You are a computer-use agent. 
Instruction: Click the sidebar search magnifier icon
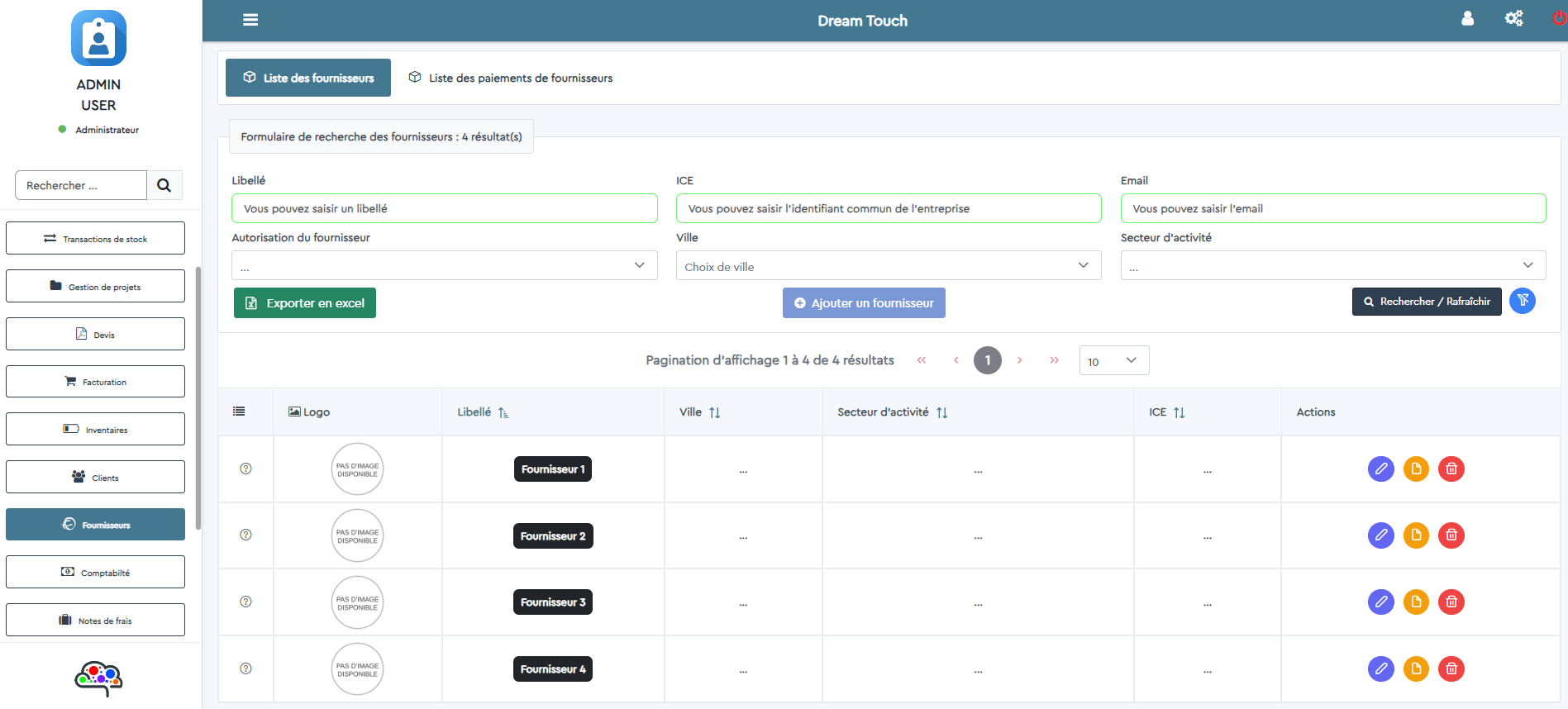click(x=164, y=185)
